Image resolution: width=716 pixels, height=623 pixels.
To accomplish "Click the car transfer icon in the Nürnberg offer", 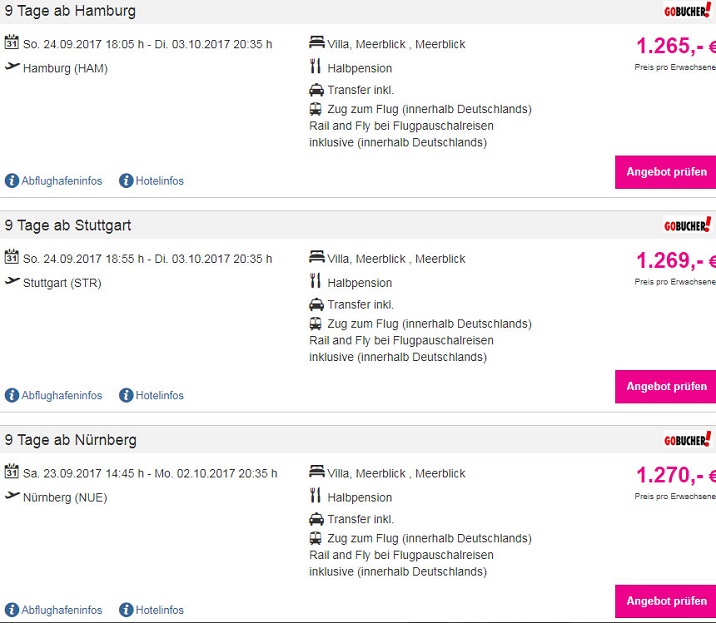I will point(316,519).
